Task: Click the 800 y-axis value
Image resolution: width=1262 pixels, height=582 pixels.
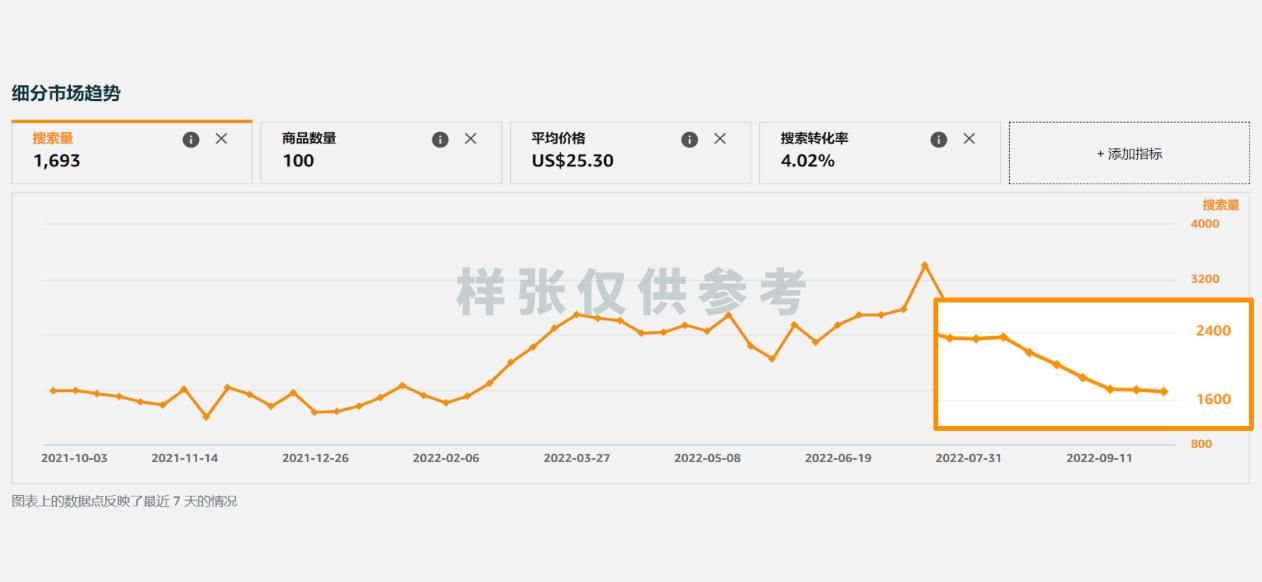Action: tap(1201, 444)
